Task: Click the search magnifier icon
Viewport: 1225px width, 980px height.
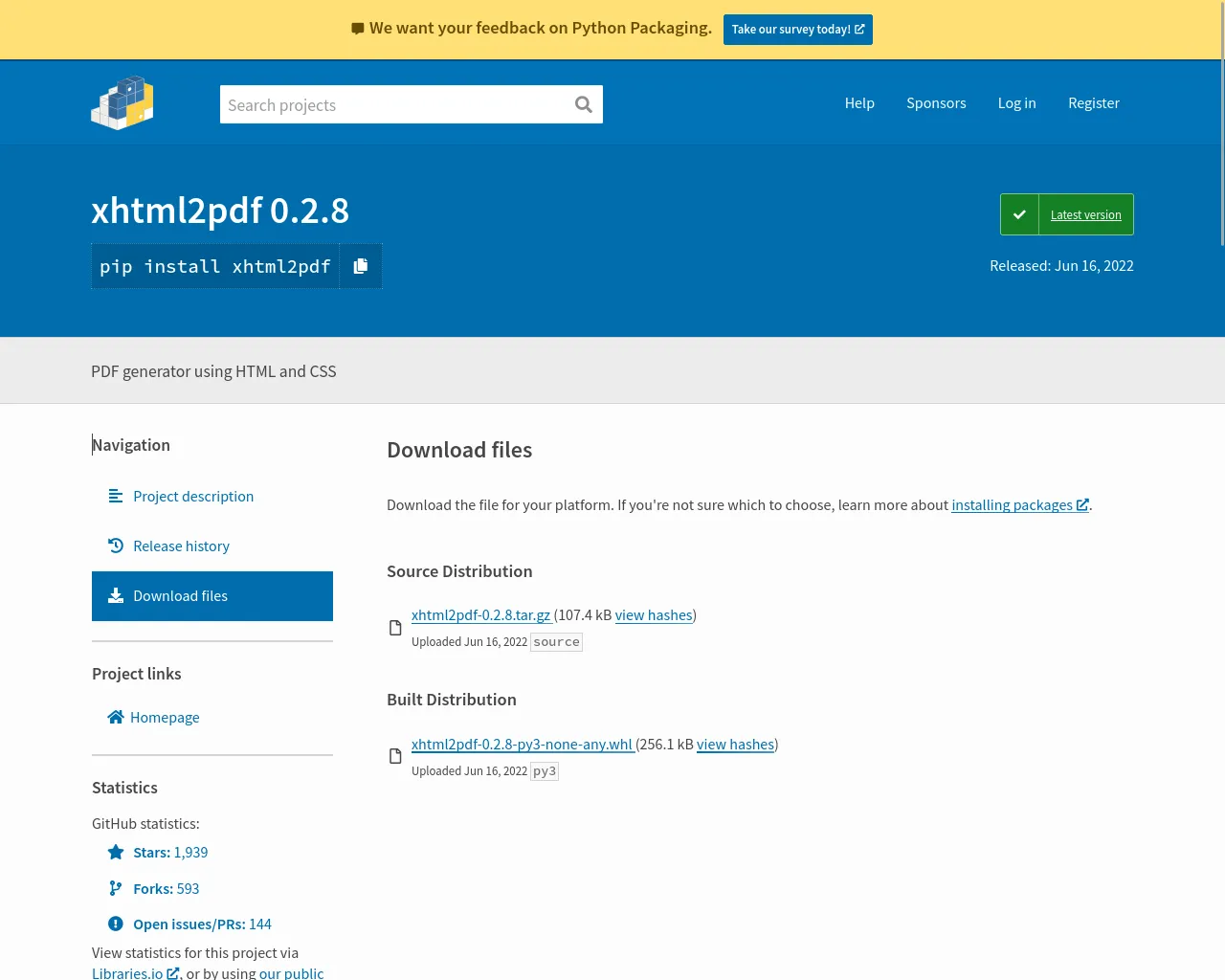Action: tap(583, 104)
